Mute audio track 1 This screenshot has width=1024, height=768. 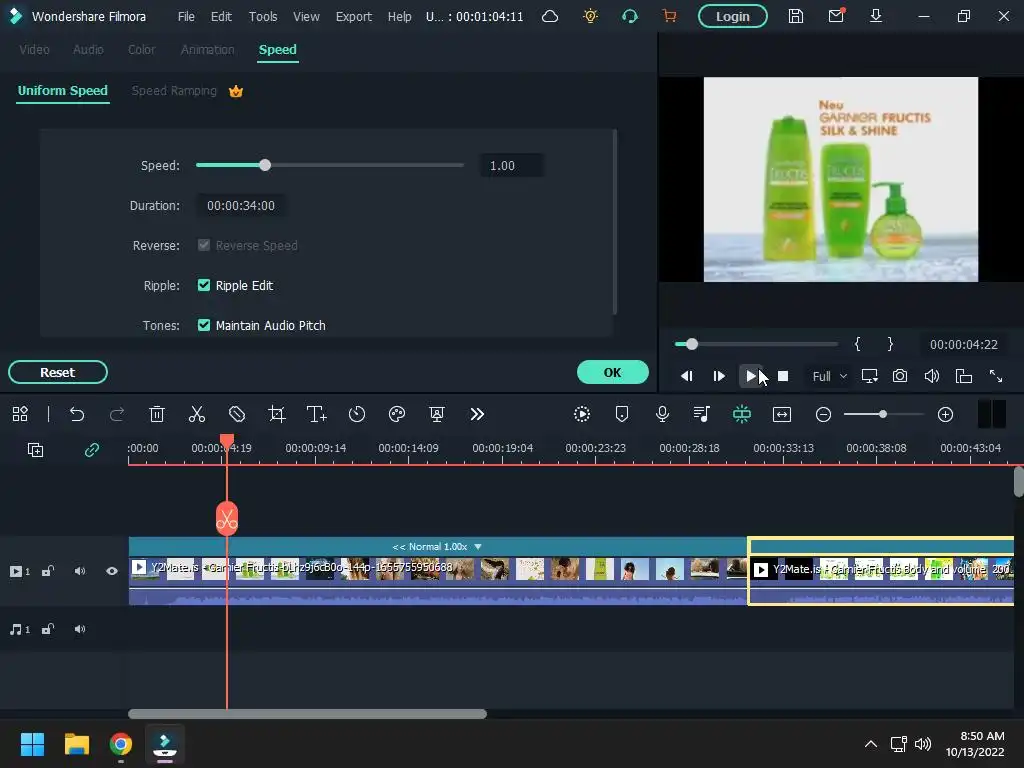point(80,630)
